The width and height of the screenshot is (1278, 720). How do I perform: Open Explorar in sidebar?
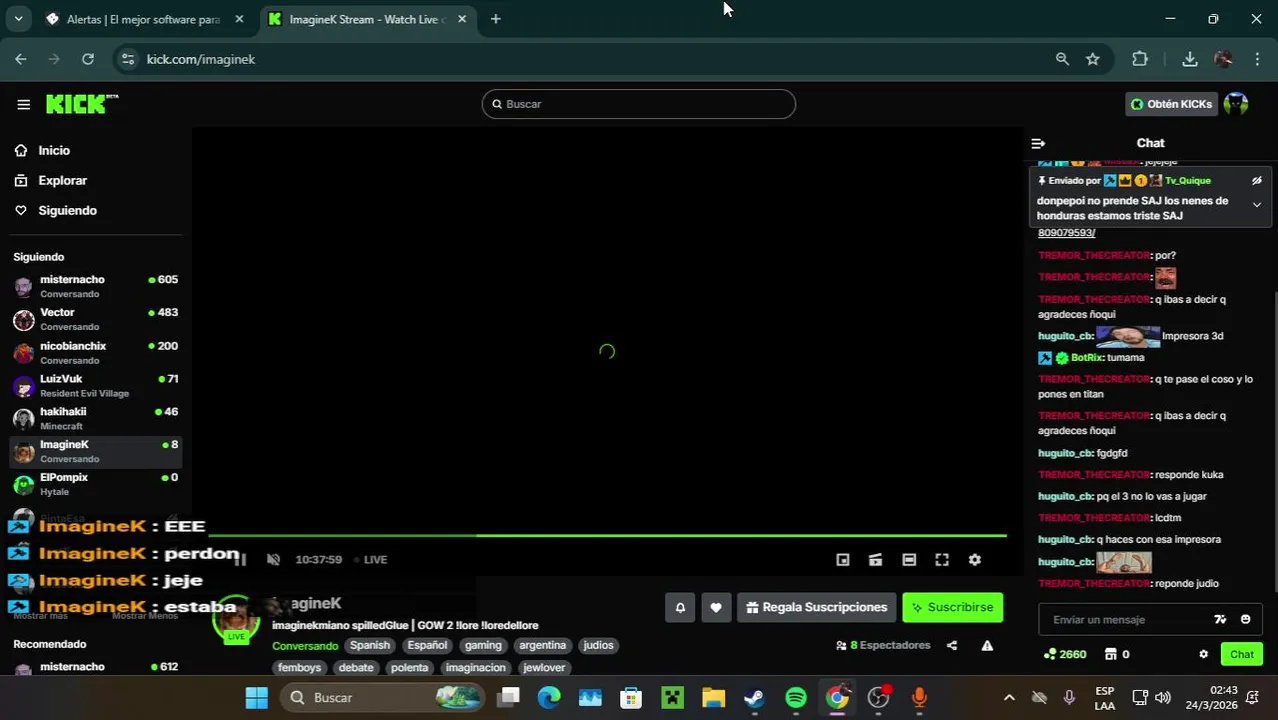coord(62,180)
